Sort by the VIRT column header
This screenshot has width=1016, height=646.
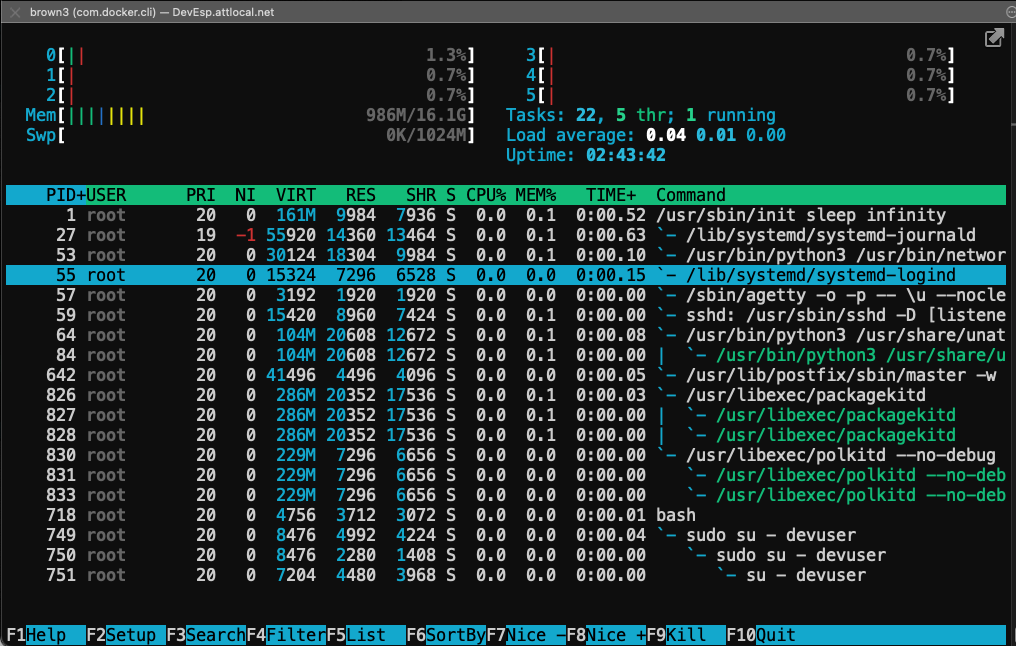click(296, 195)
